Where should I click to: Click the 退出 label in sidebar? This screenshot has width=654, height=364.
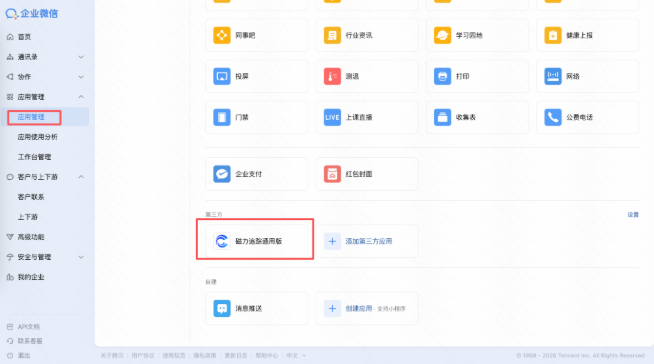pyautogui.click(x=24, y=356)
